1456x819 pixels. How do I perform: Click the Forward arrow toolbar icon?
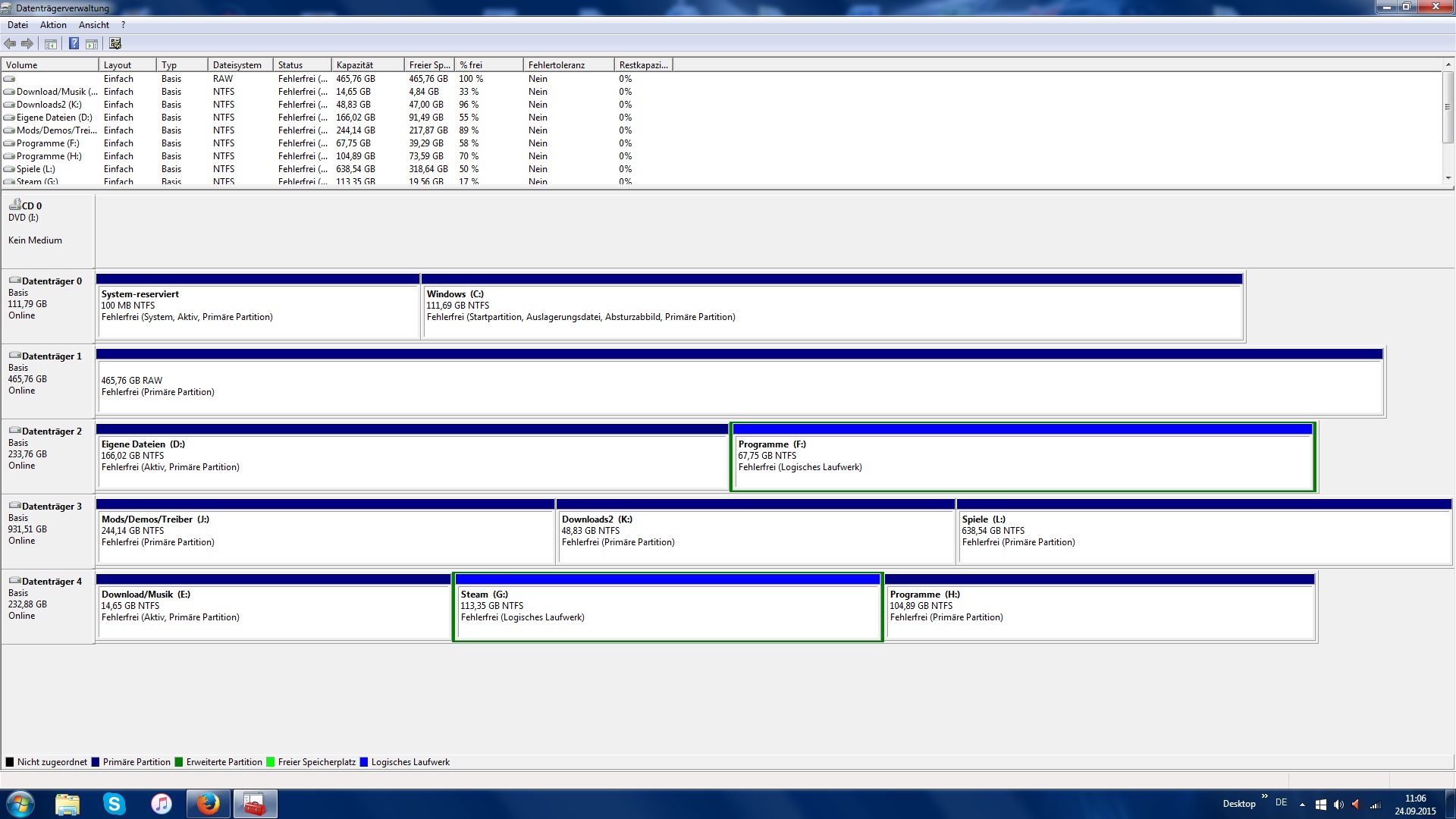pyautogui.click(x=27, y=44)
